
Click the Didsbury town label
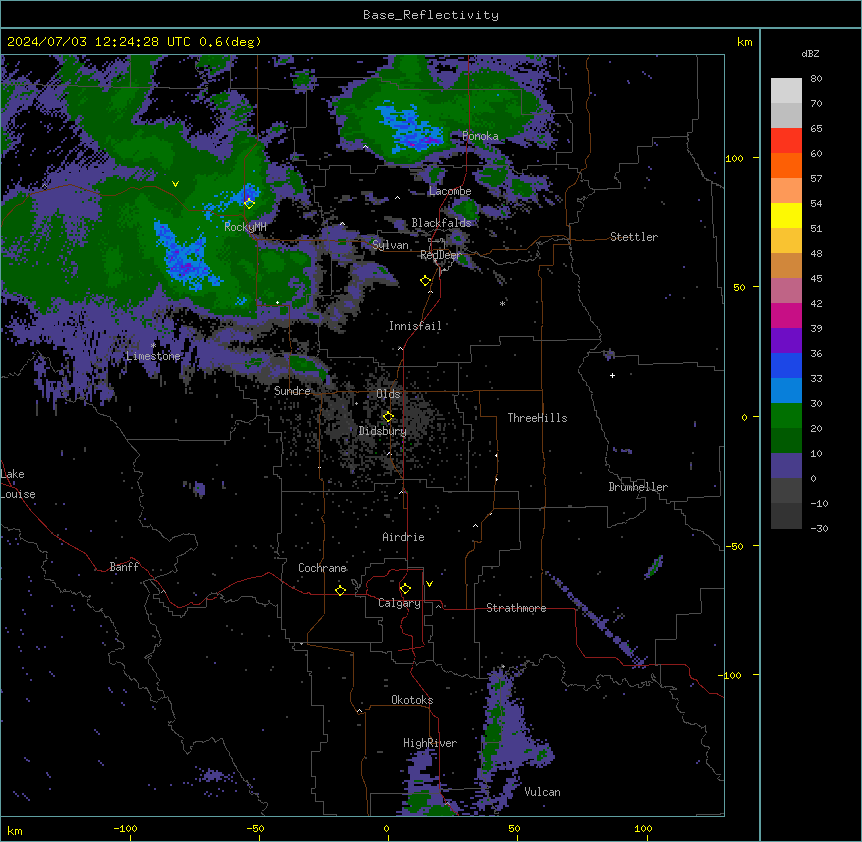(x=383, y=431)
